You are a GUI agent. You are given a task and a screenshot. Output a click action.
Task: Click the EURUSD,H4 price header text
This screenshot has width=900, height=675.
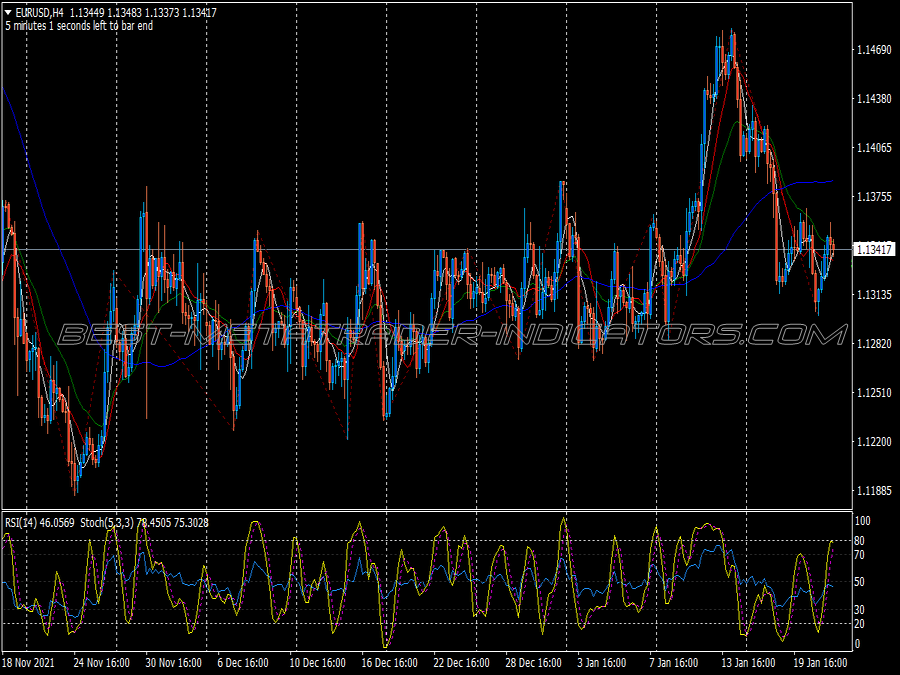116,12
